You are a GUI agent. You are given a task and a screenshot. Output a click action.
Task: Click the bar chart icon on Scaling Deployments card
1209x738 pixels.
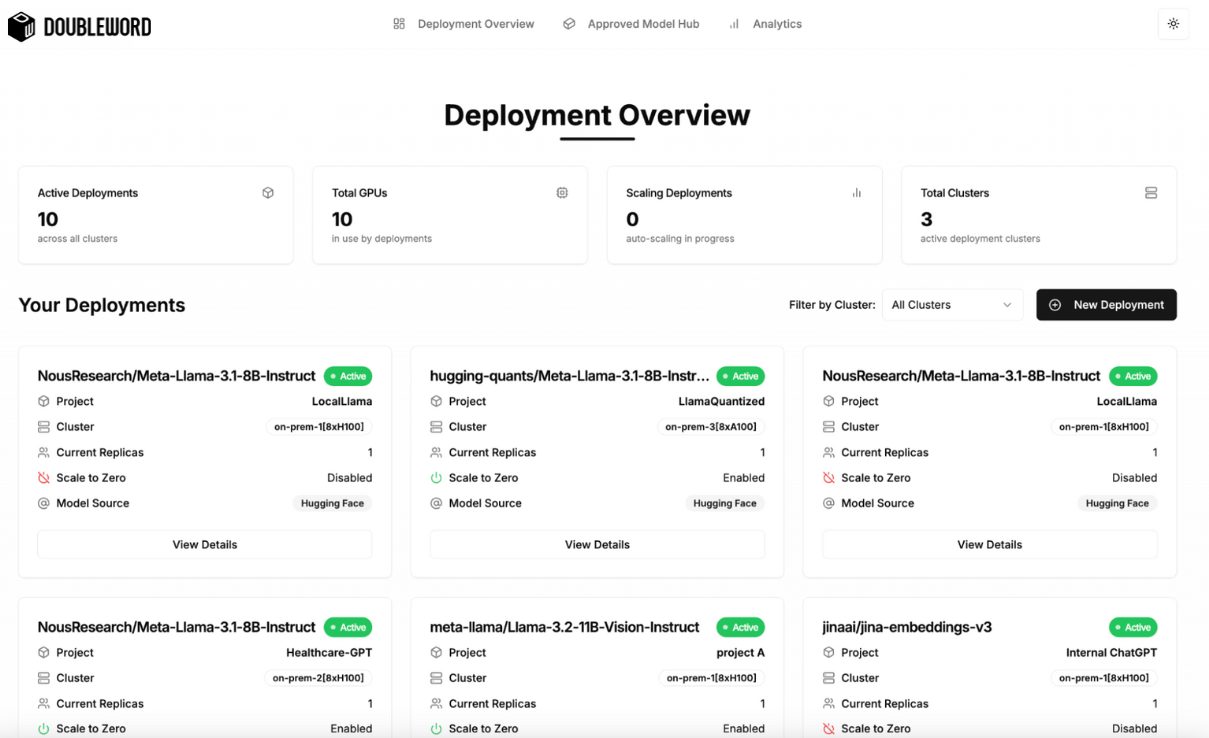tap(856, 192)
